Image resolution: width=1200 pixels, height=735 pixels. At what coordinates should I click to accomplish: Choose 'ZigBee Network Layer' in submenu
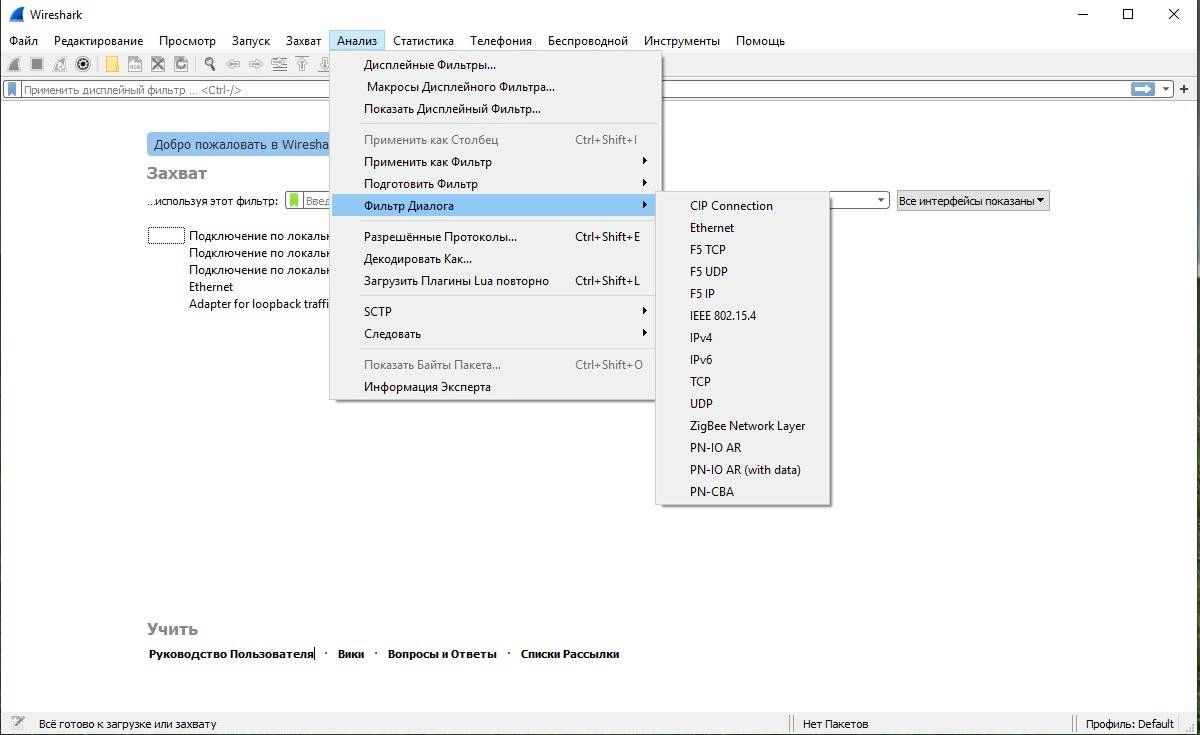[x=742, y=425]
